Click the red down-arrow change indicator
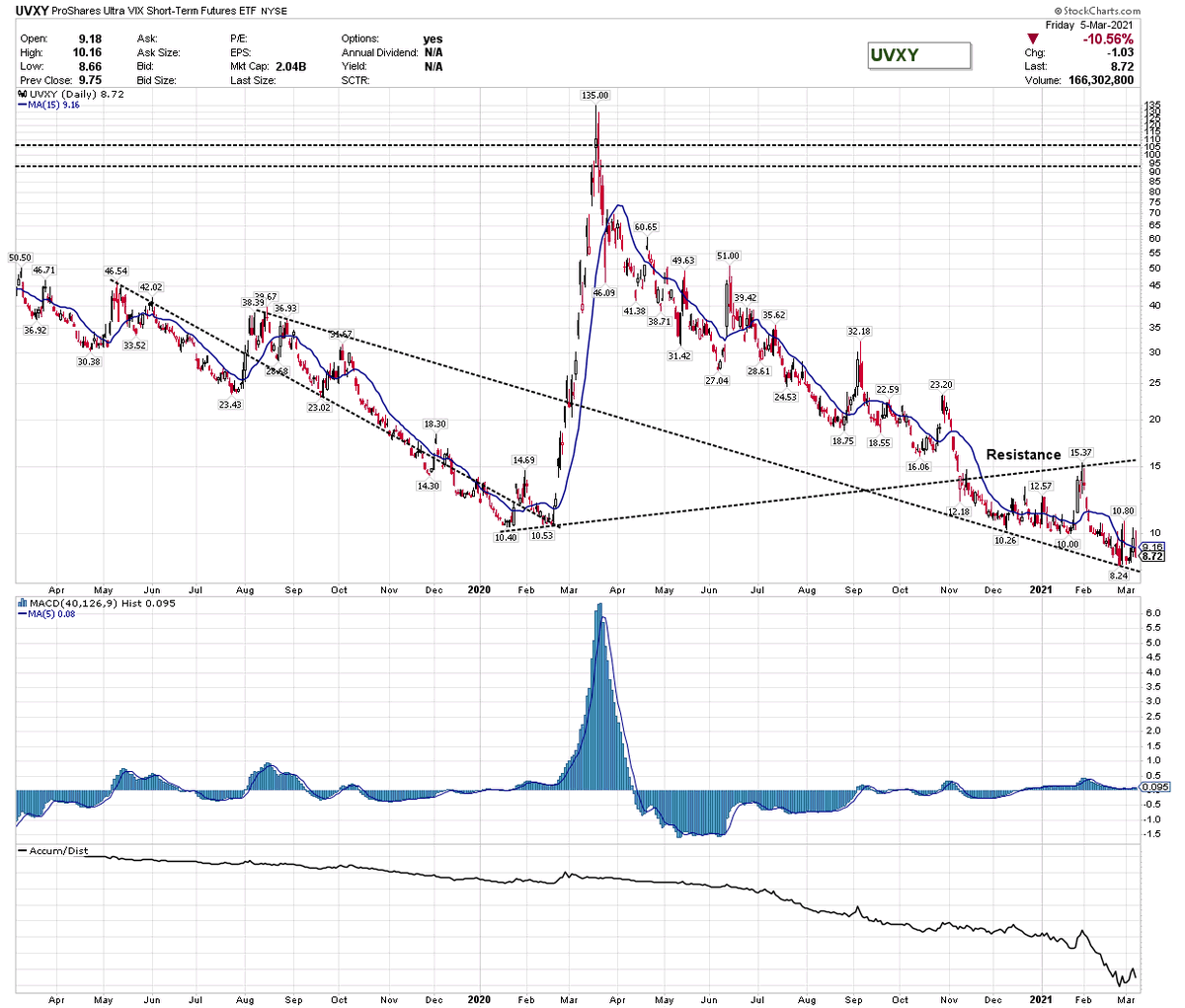Screen dimensions: 1185x1008 [x=1034, y=39]
